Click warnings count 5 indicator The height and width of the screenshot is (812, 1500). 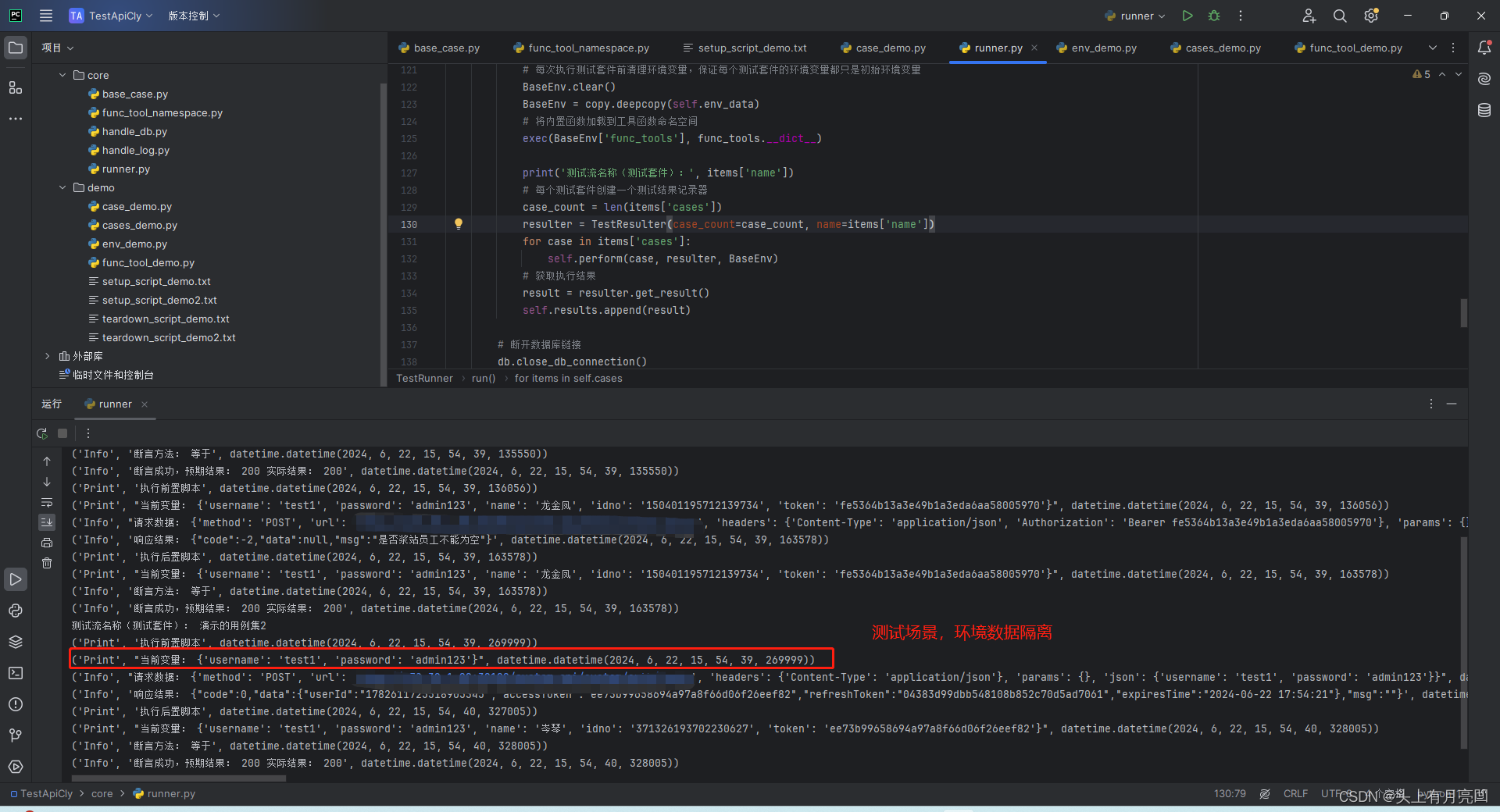pos(1422,74)
